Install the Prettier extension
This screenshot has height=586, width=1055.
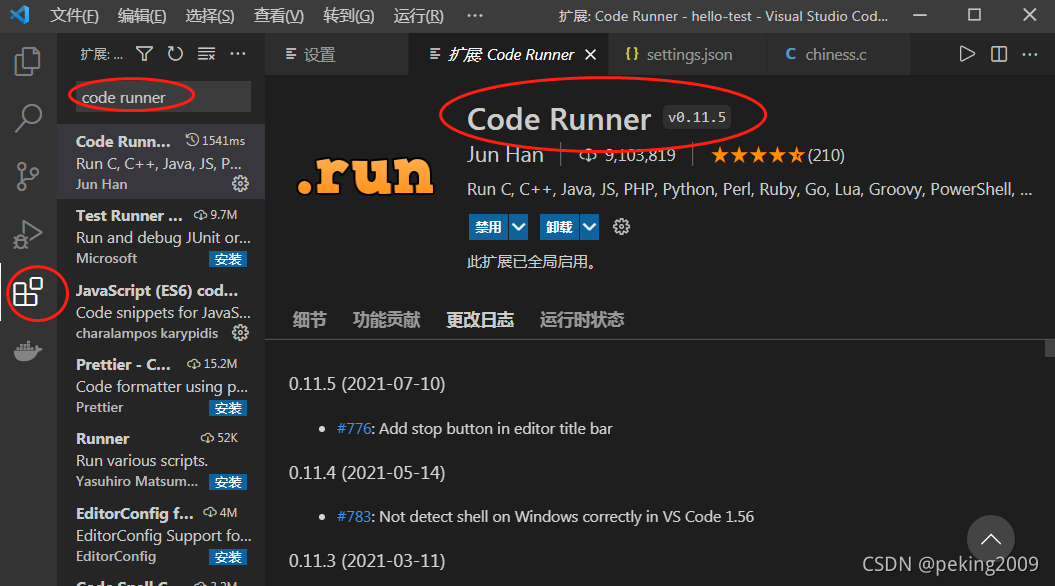click(228, 408)
